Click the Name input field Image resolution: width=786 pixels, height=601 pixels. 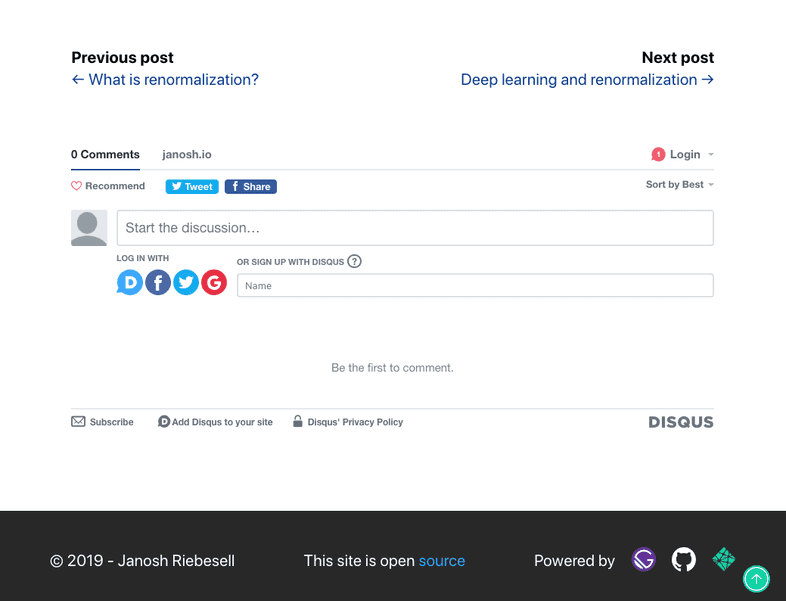click(x=475, y=286)
